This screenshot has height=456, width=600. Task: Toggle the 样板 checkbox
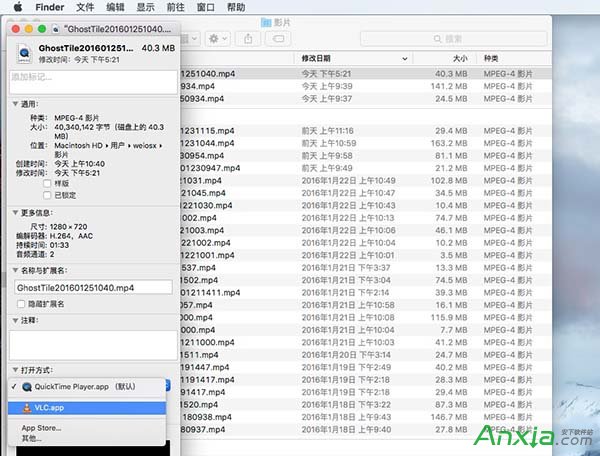[47, 184]
